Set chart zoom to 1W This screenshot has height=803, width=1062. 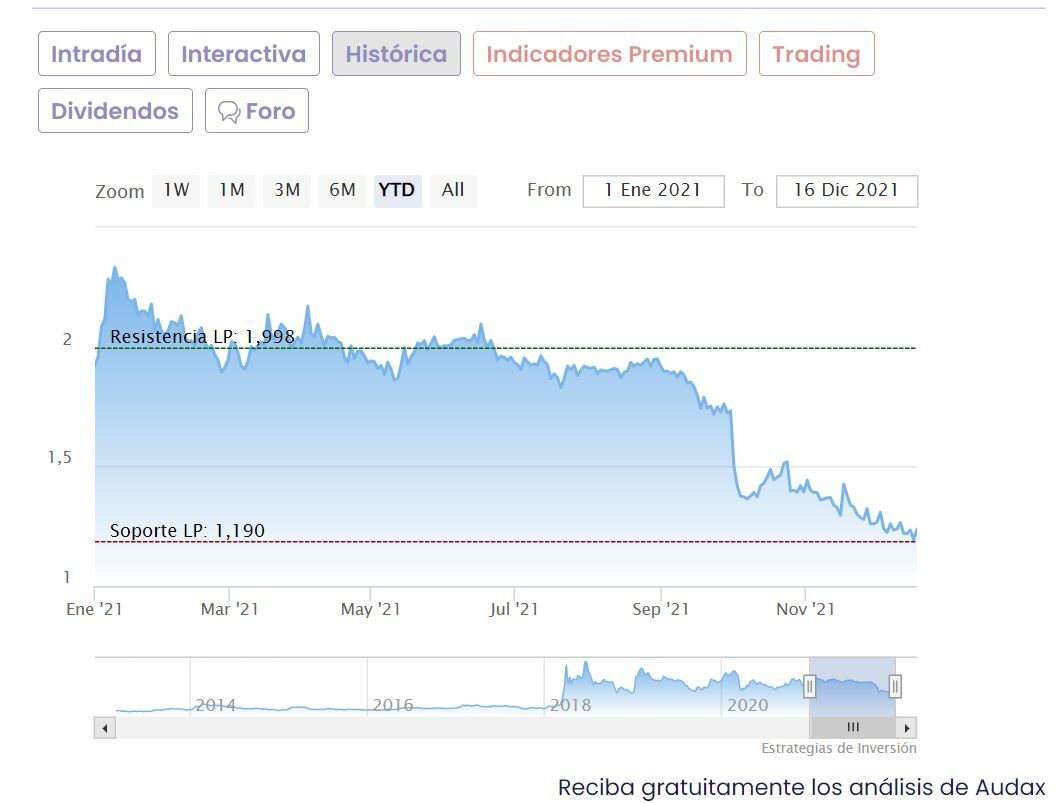176,190
